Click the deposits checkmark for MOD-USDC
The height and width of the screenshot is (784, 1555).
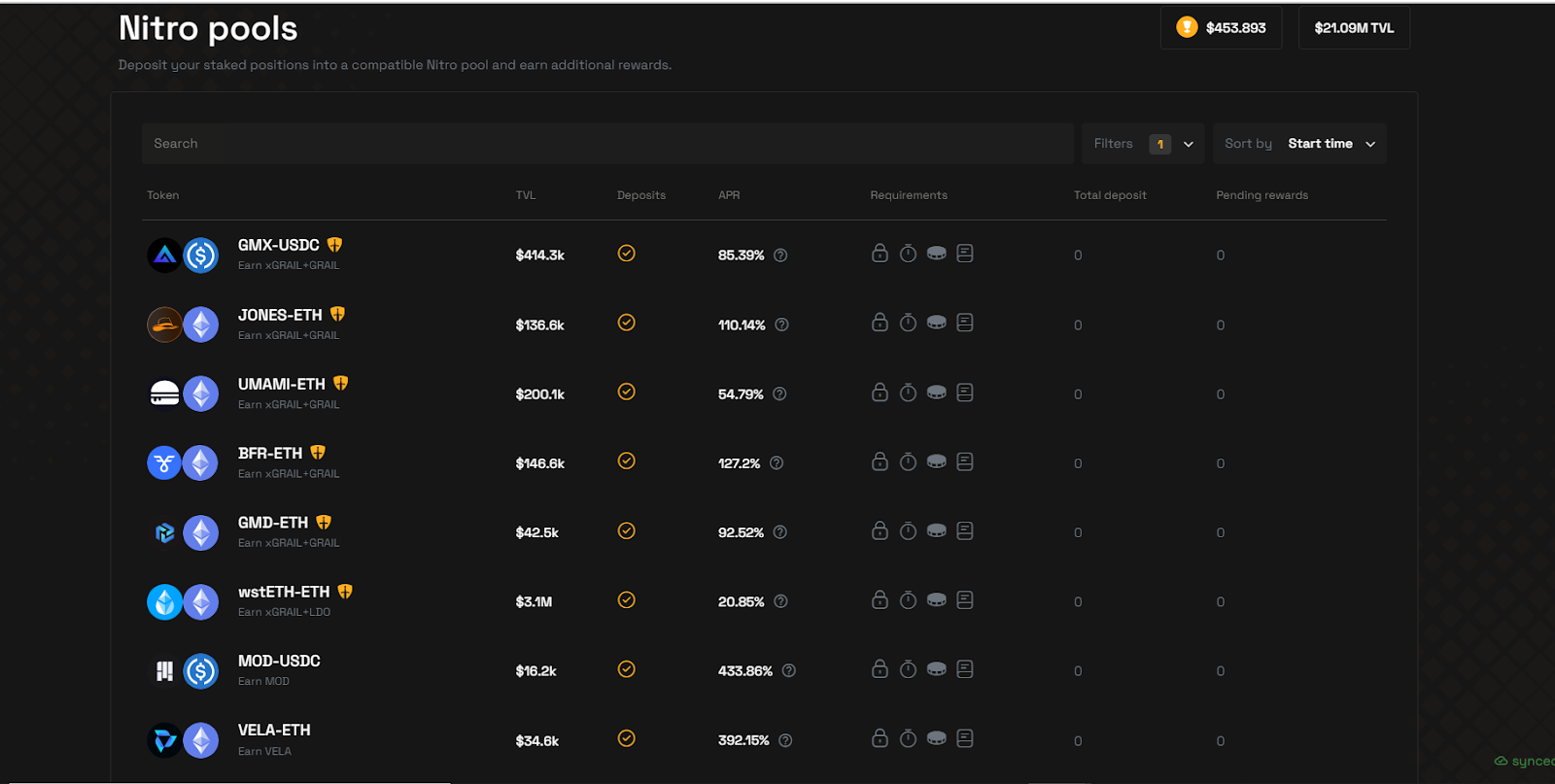point(627,669)
